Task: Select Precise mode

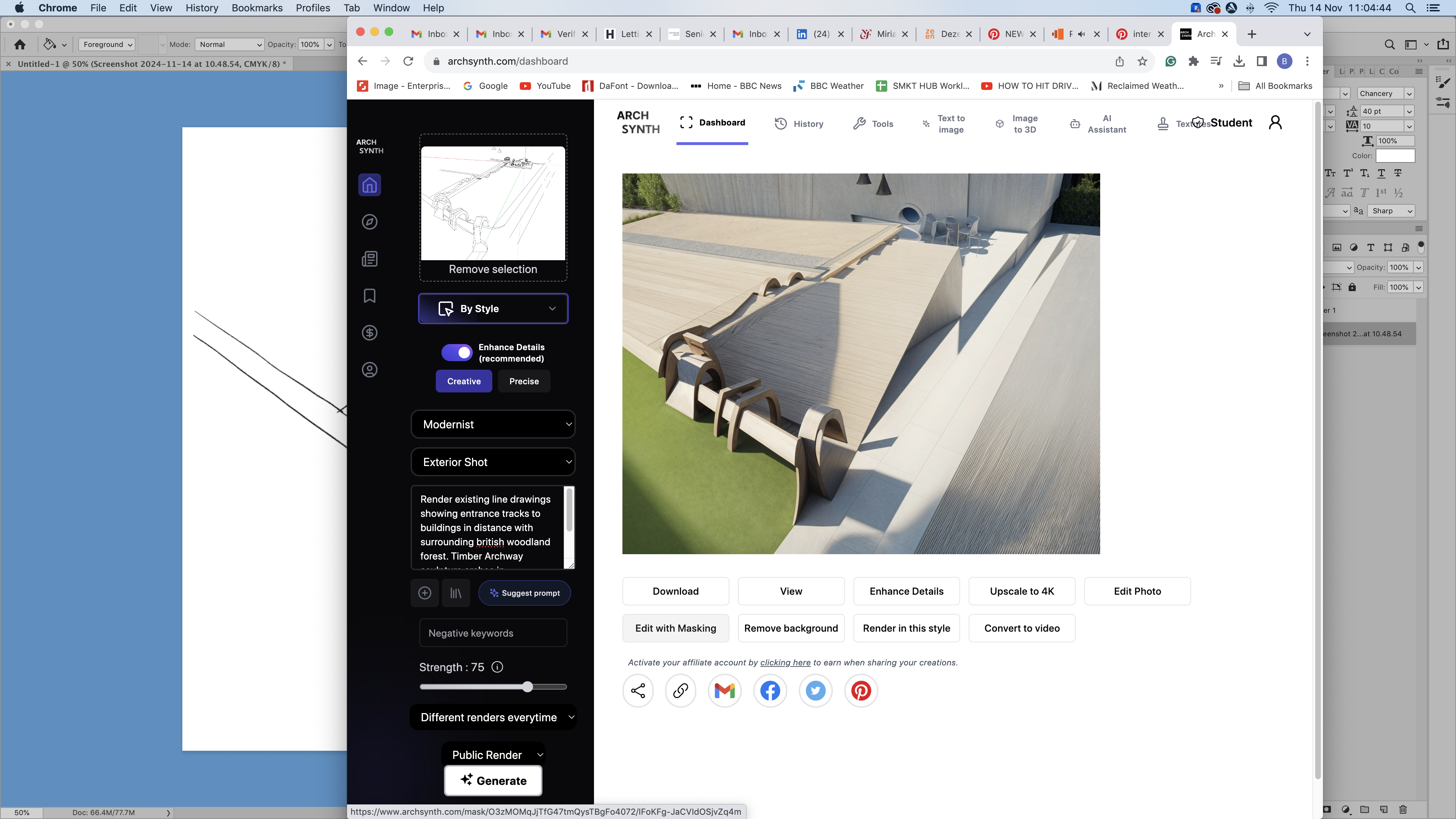Action: (x=524, y=381)
